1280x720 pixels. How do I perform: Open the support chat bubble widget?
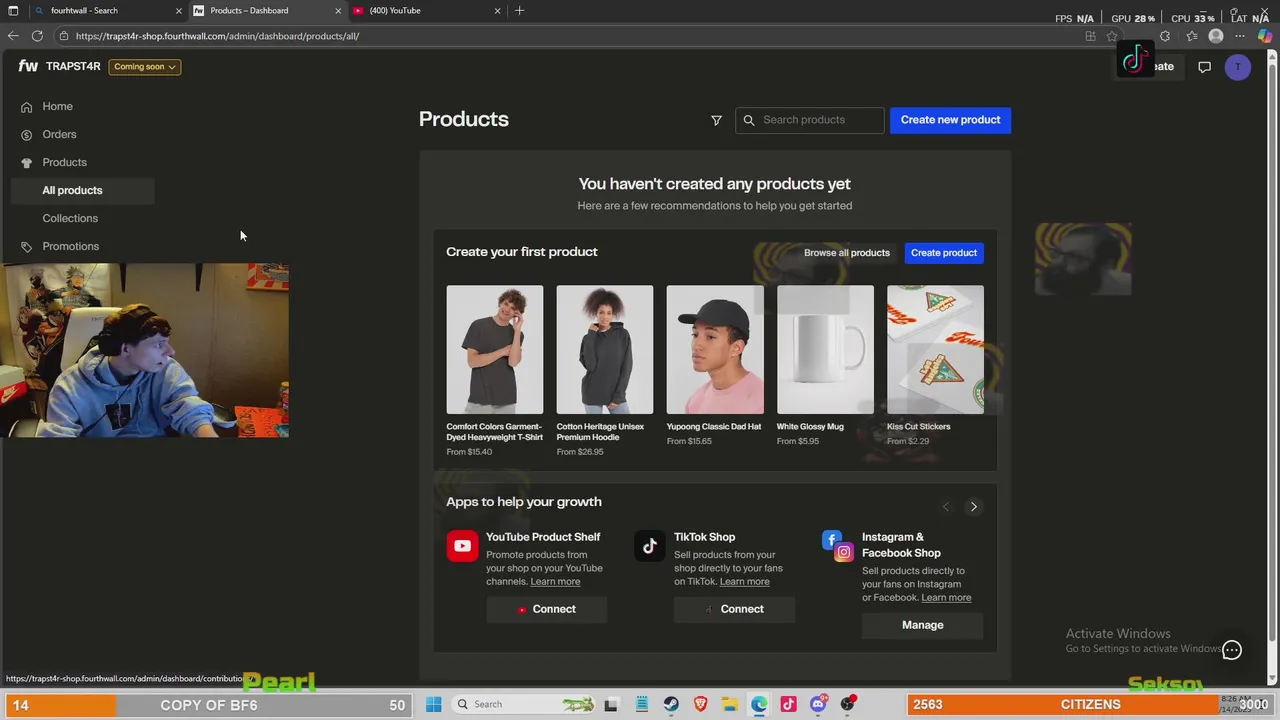1232,650
